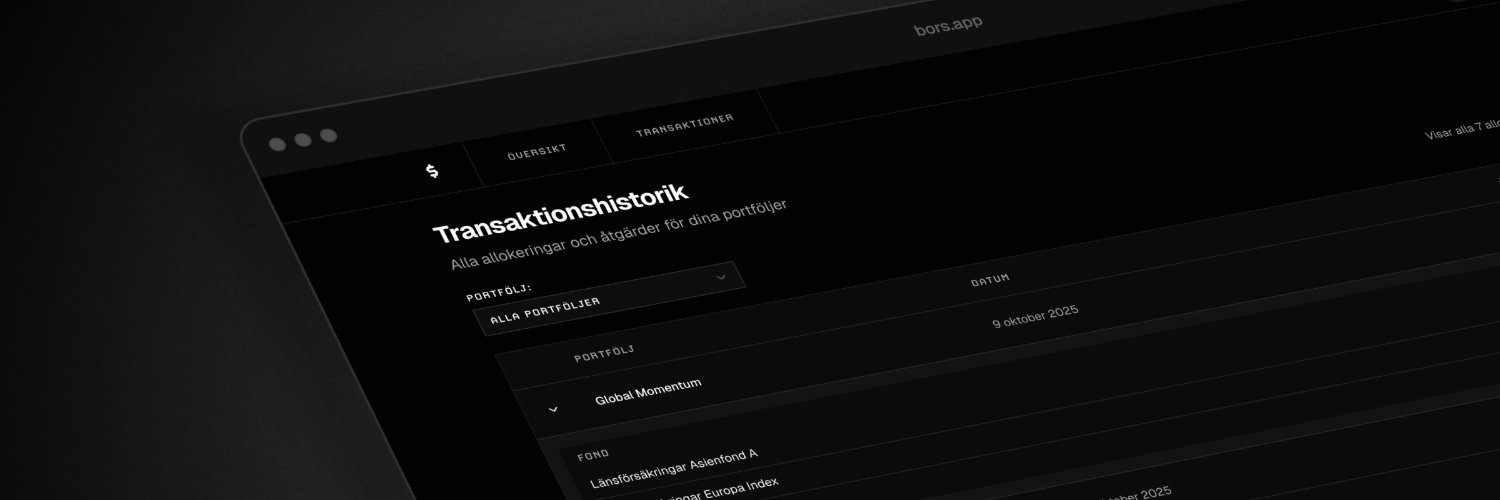Click the Portfölj column header

[604, 354]
